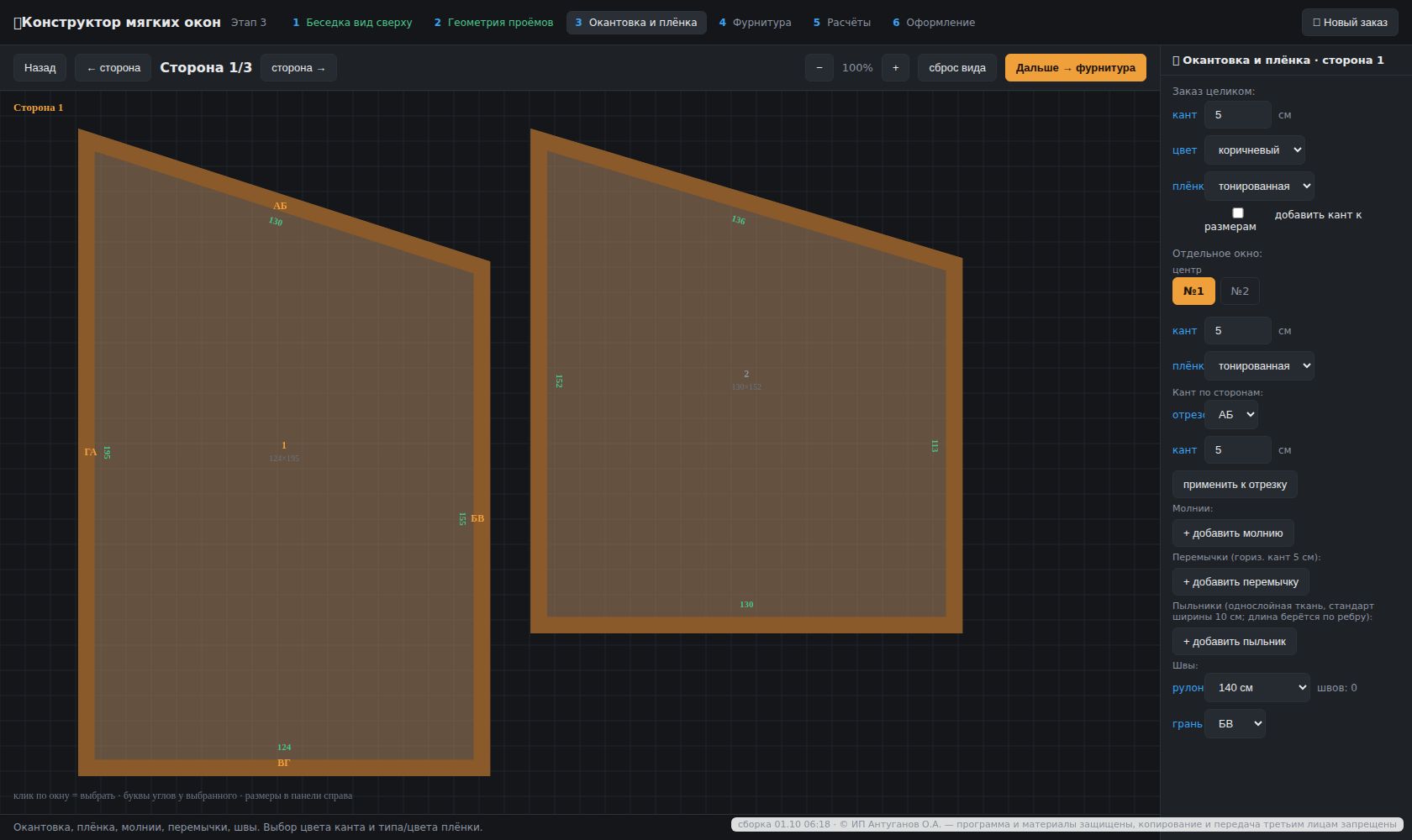
Task: Open the 'цвет' коричневый dropdown
Action: point(1255,150)
